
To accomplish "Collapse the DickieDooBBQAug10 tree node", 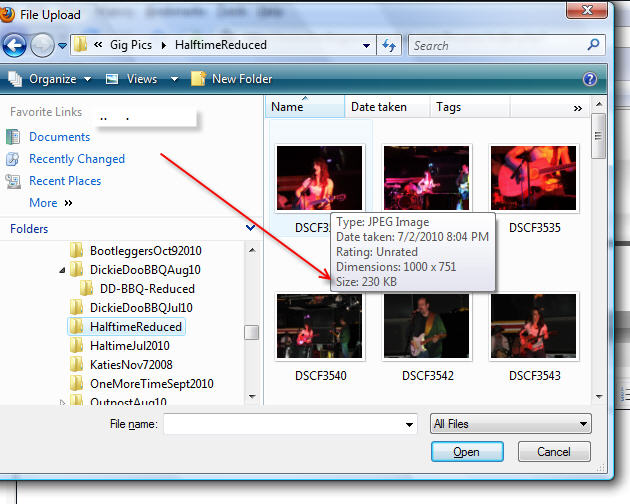I will [62, 270].
